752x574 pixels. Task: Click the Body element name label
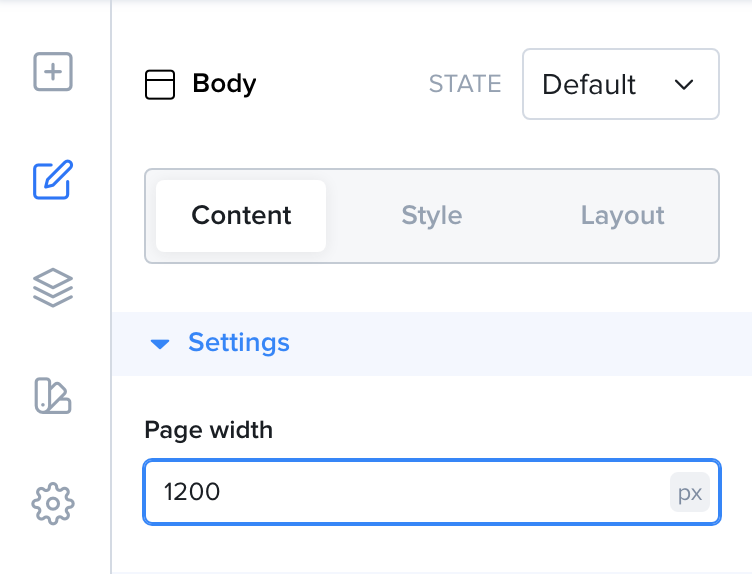[224, 84]
